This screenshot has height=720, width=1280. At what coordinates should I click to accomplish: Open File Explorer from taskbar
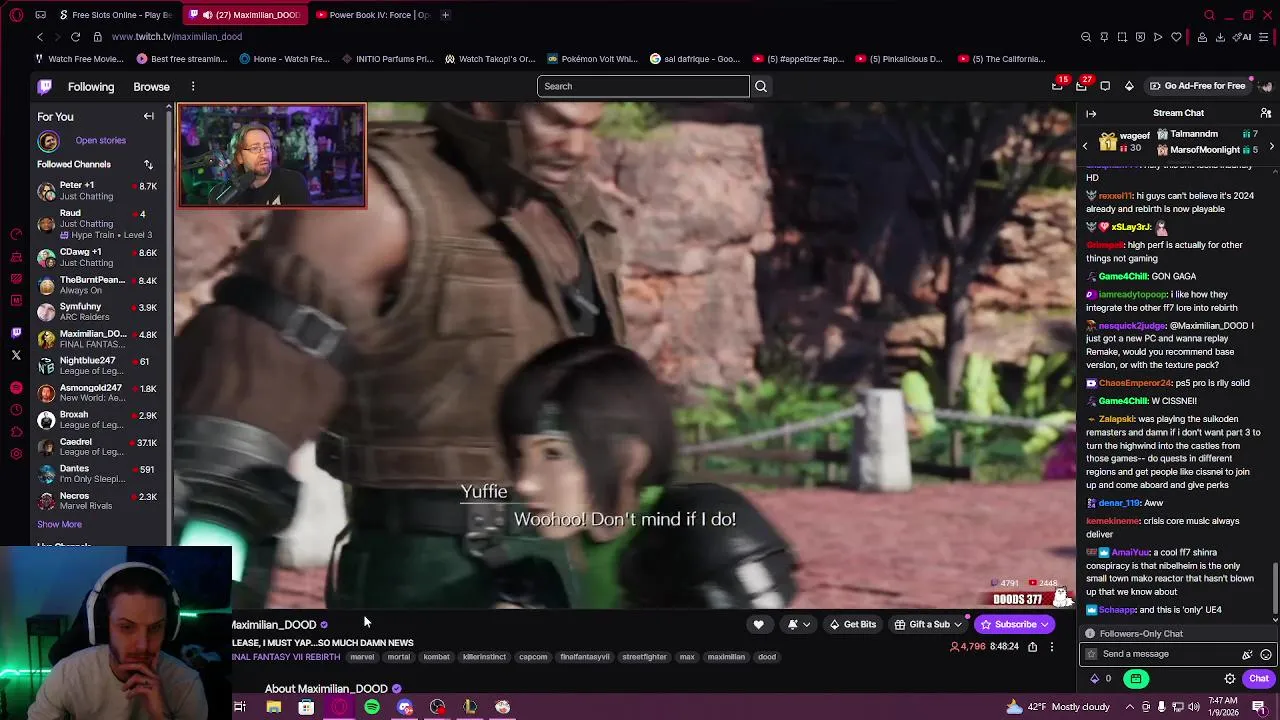tap(273, 707)
